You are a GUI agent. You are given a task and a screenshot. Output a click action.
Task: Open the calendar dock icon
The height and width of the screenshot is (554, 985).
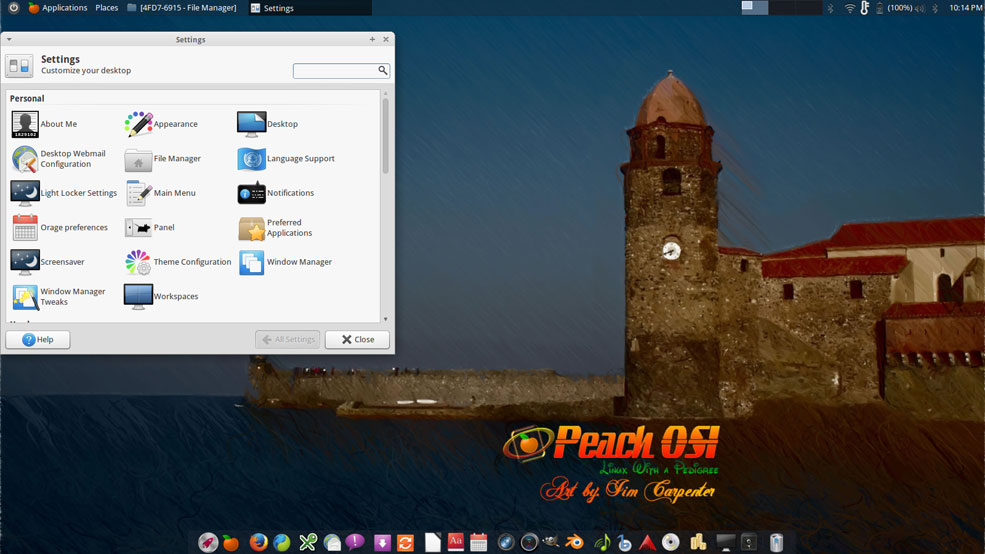[x=479, y=542]
